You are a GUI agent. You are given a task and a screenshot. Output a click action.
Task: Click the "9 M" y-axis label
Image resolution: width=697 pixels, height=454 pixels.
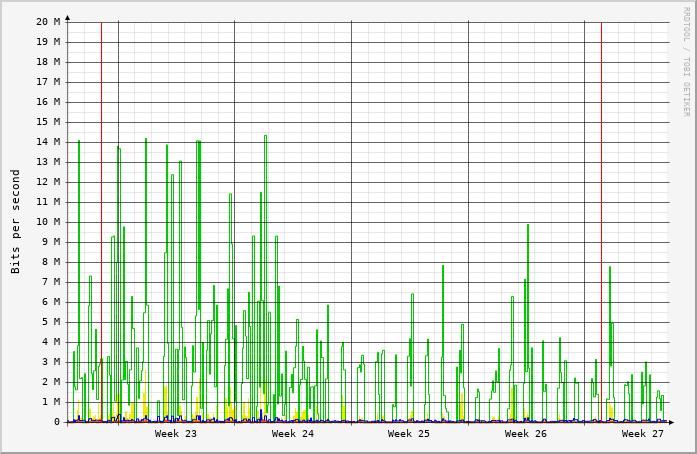coord(51,242)
